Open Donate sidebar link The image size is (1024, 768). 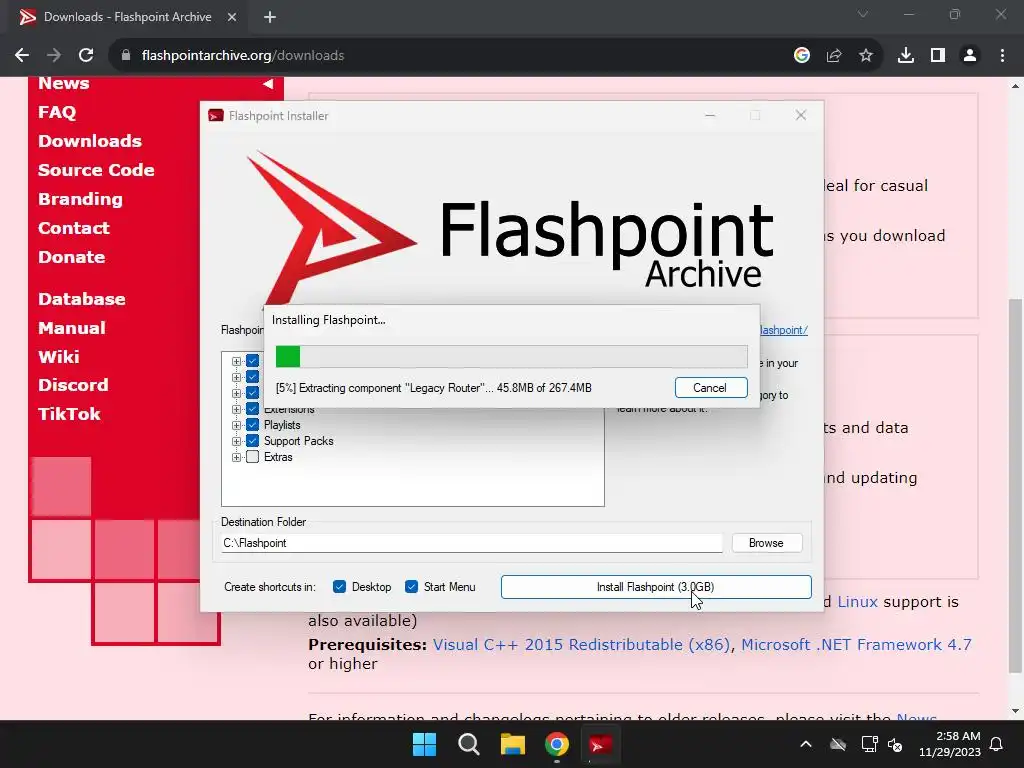[71, 257]
